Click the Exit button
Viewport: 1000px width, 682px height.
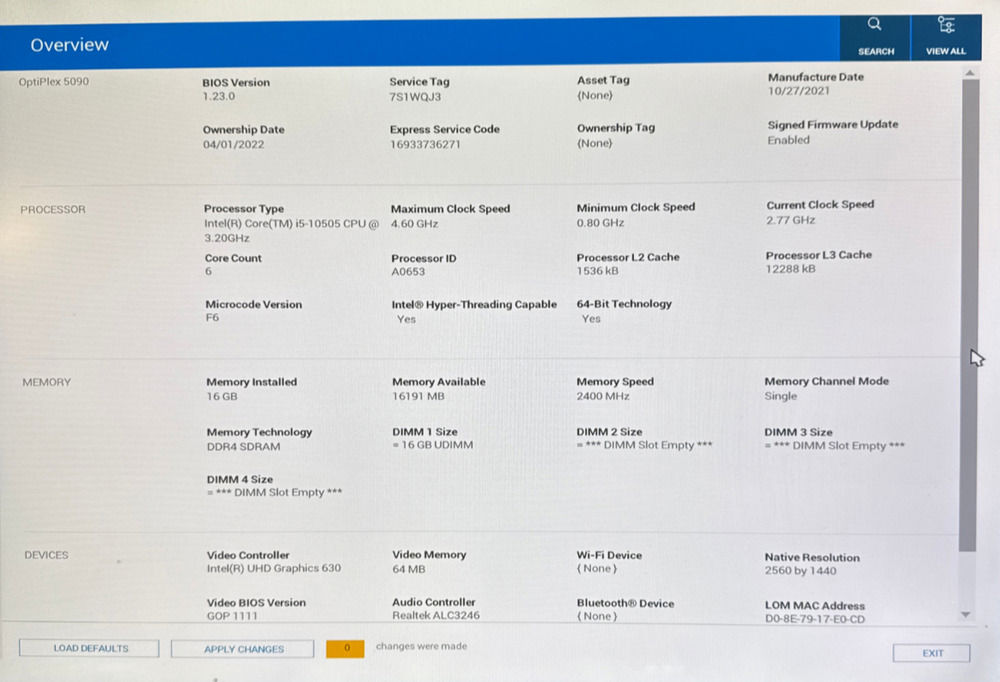coord(931,653)
